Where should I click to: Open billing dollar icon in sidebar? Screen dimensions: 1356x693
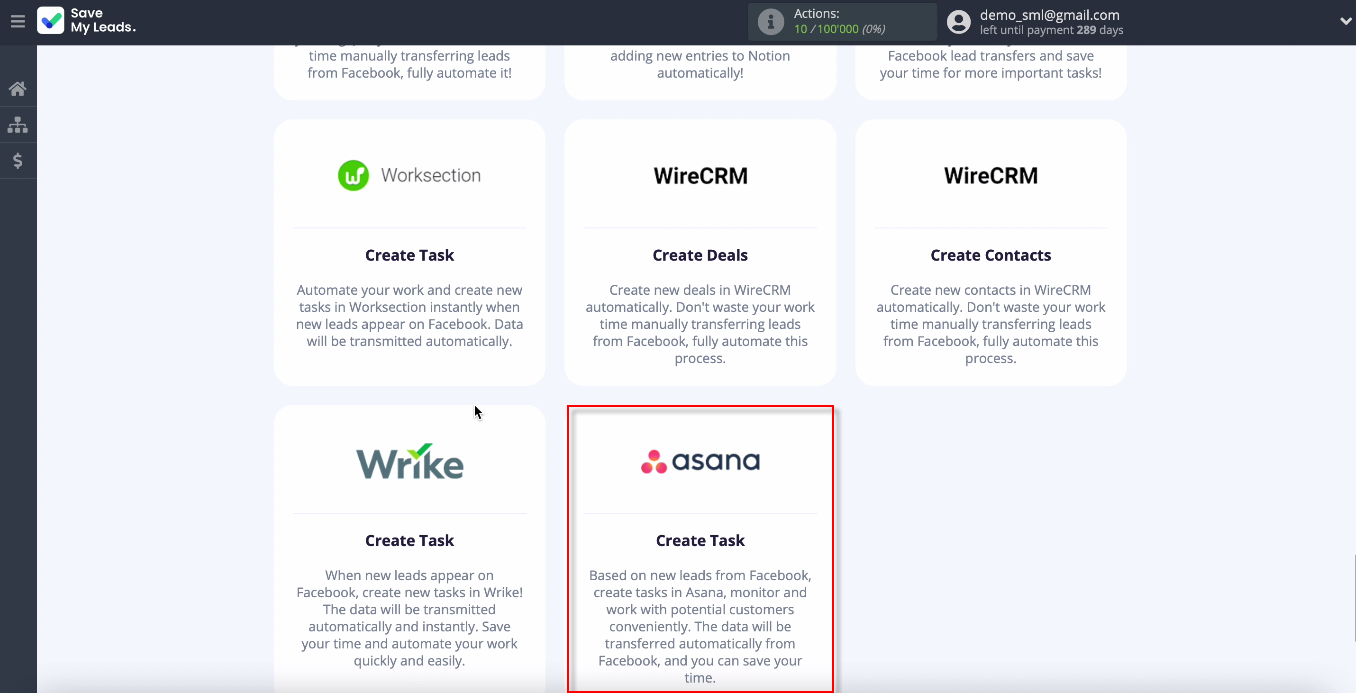pos(17,161)
